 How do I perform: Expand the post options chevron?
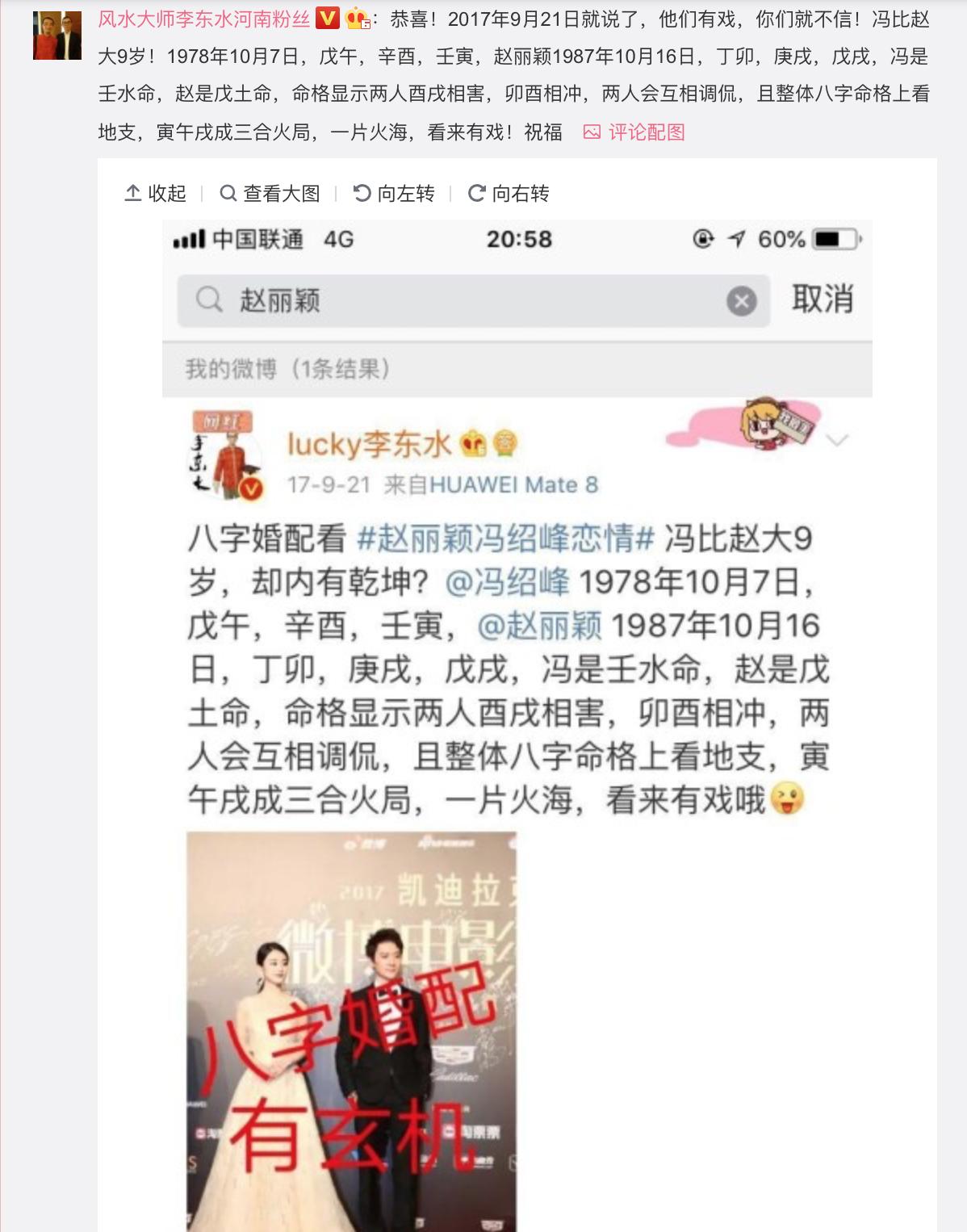click(838, 440)
